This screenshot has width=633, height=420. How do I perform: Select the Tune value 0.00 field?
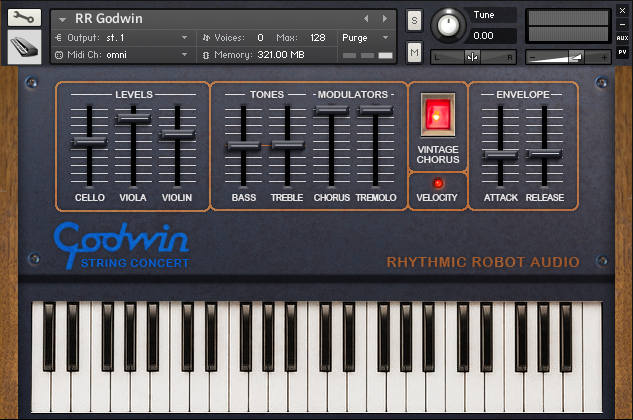(x=493, y=36)
